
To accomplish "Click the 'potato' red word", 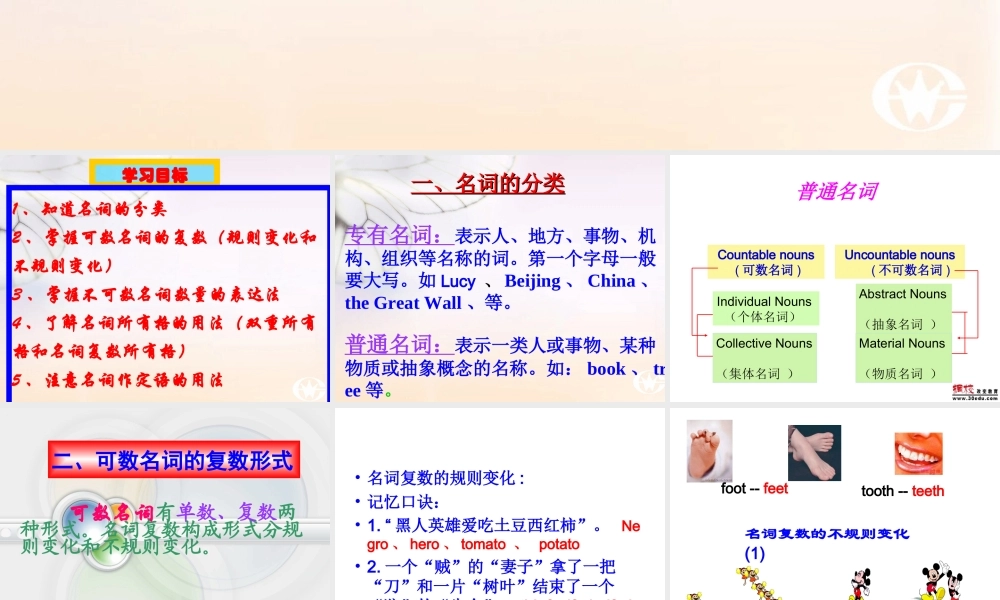I will pyautogui.click(x=559, y=545).
